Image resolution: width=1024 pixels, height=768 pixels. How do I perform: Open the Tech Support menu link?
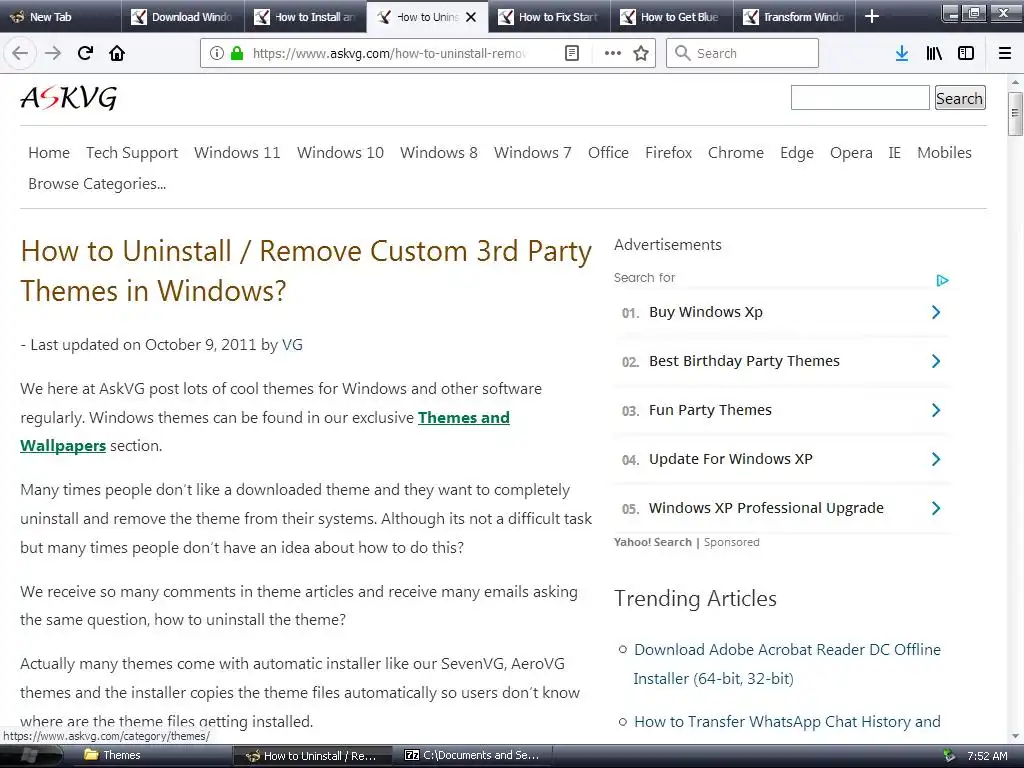pyautogui.click(x=132, y=153)
